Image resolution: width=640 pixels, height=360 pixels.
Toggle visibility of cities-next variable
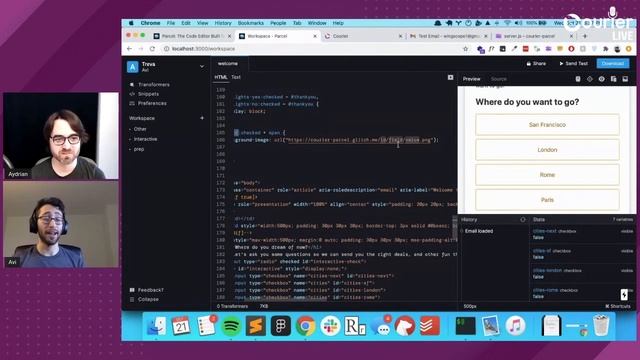click(627, 231)
